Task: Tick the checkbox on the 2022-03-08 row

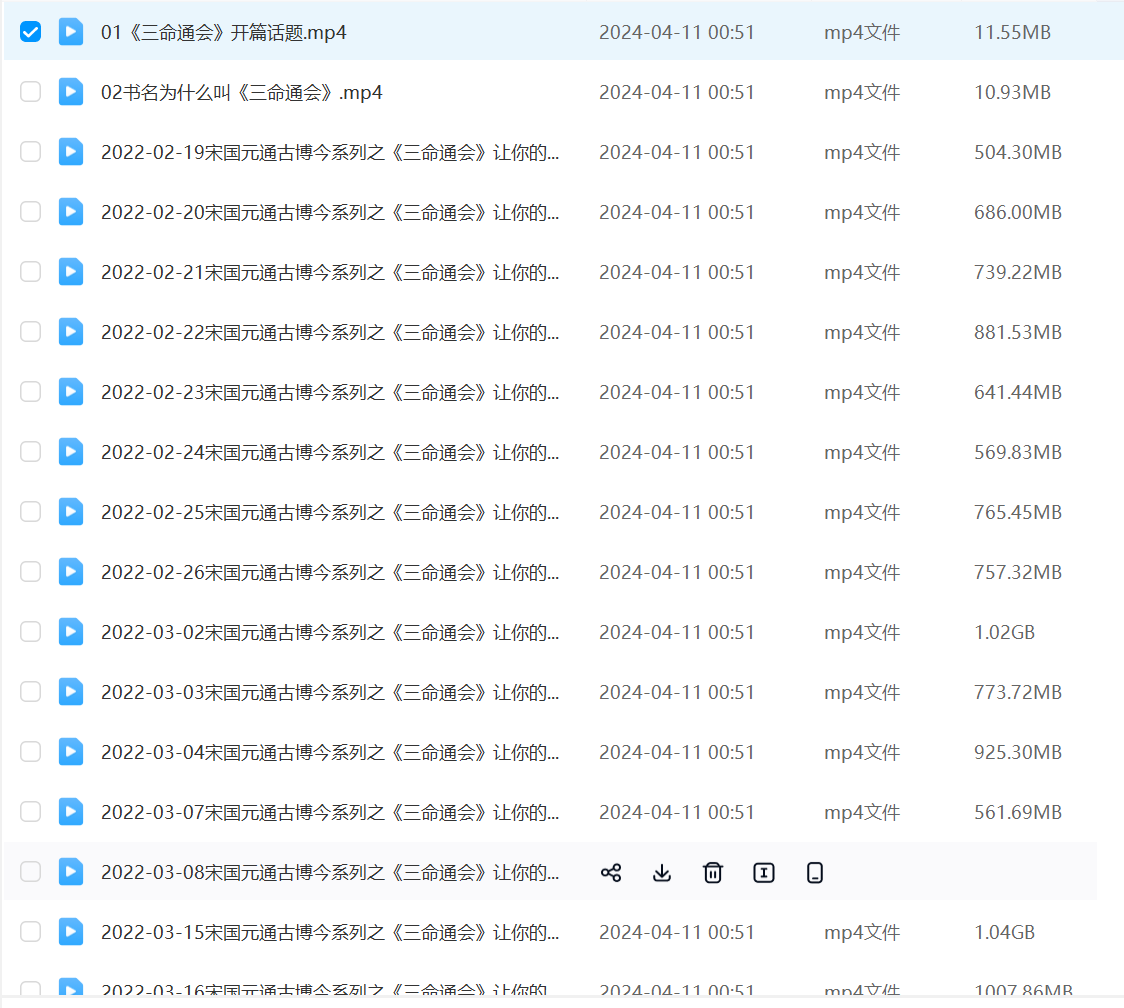Action: click(x=31, y=872)
